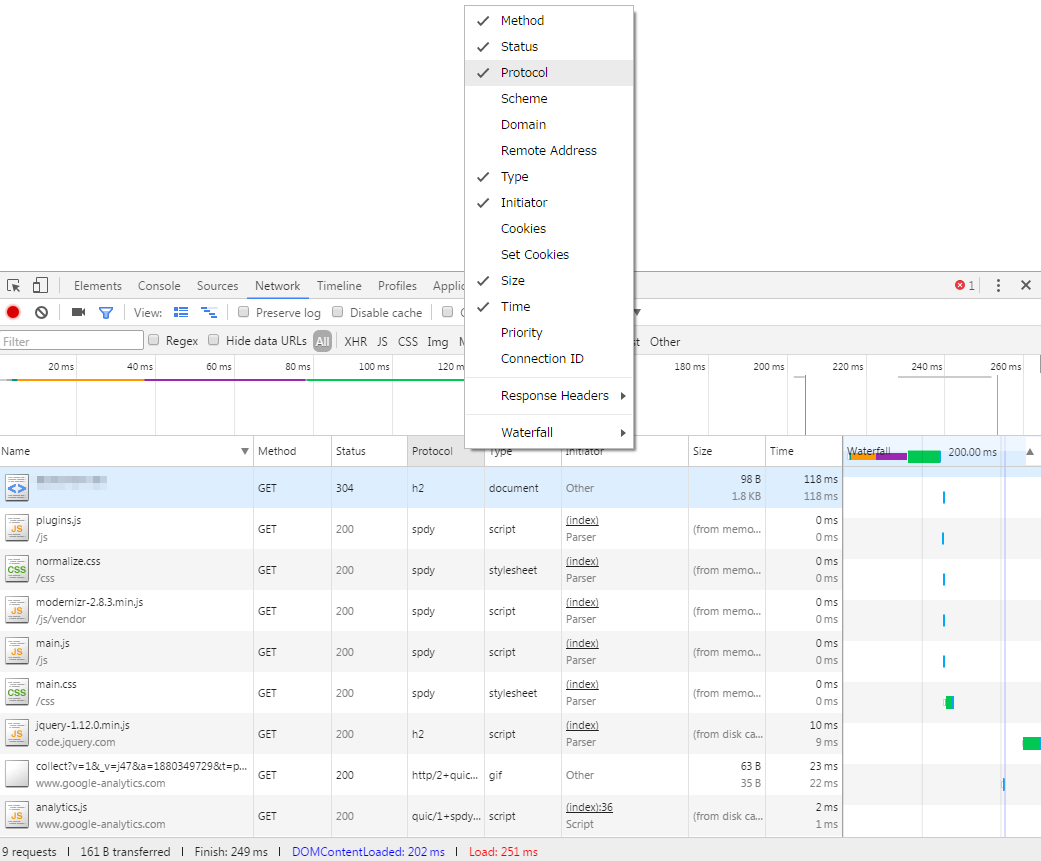Click the analytics.js file icon
Viewport: 1041px width, 861px height.
[x=17, y=816]
